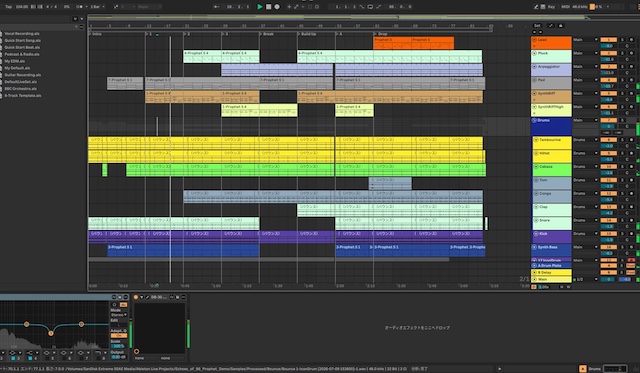Open the 1 Bar quantization menu
The height and width of the screenshot is (373, 640).
coord(97,7)
